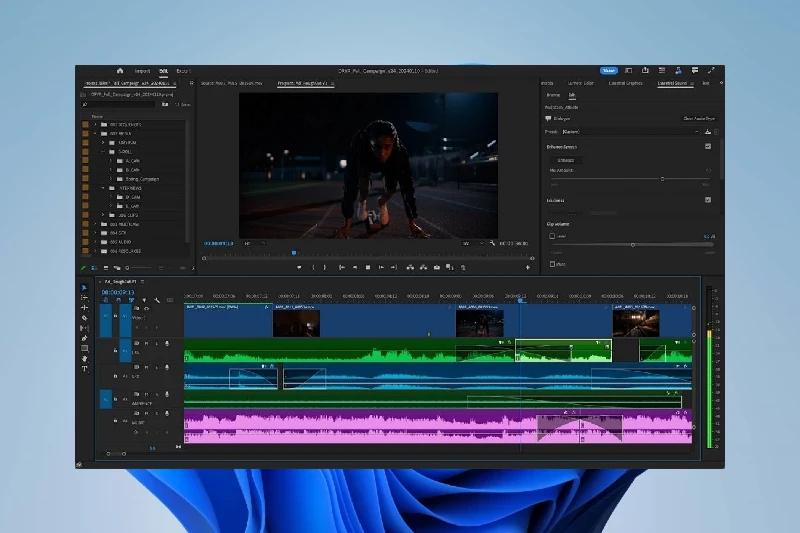Viewport: 800px width, 533px height.
Task: Collapse the INTERVIEWS folder
Action: [x=103, y=188]
